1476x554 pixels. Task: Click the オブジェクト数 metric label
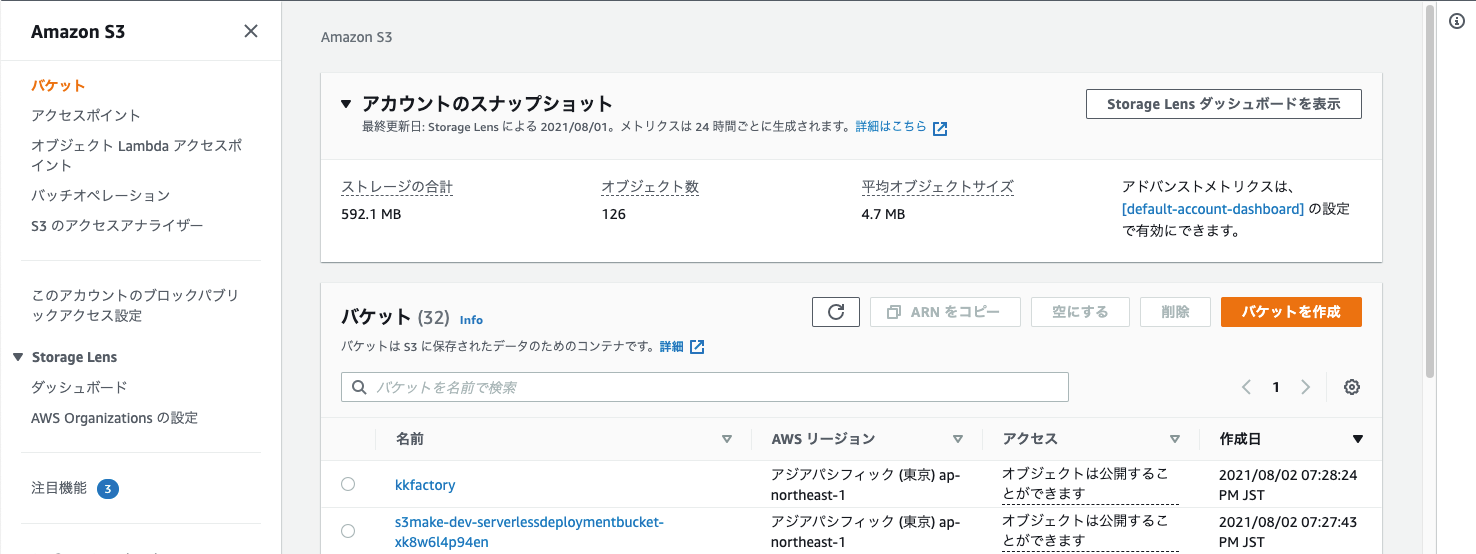point(650,187)
